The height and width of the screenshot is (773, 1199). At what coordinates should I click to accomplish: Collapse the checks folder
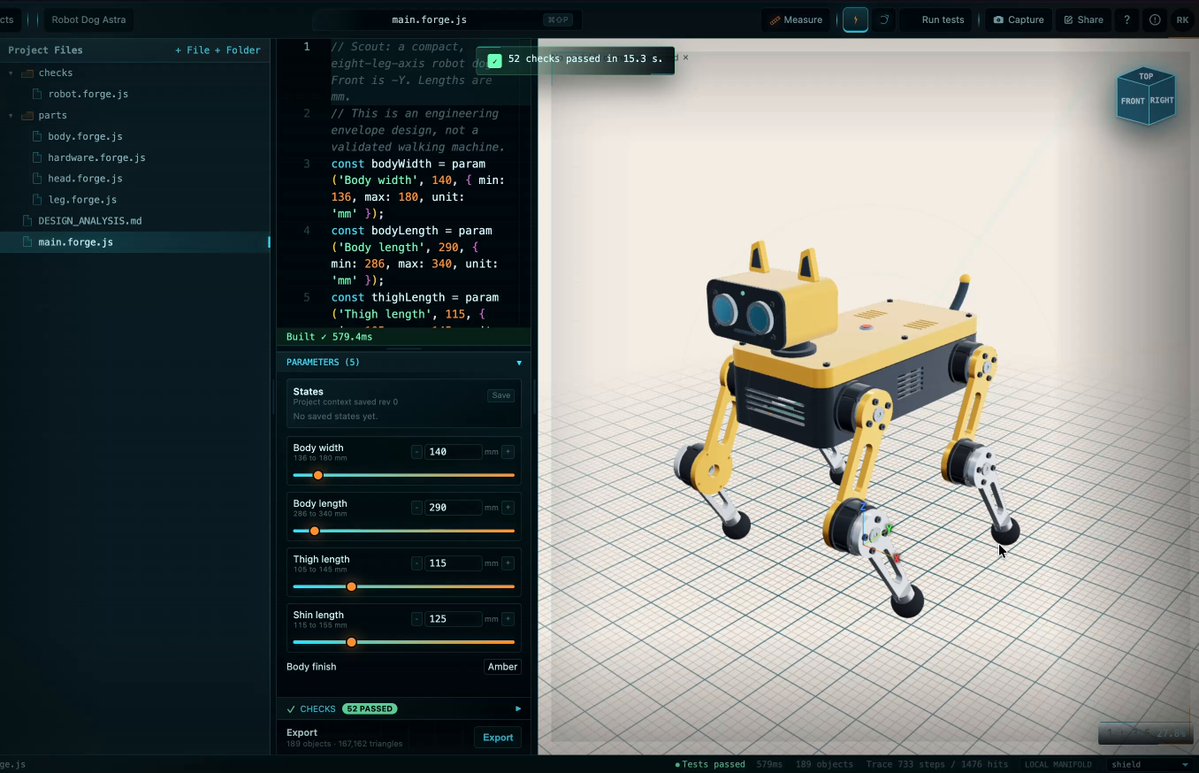tap(11, 73)
